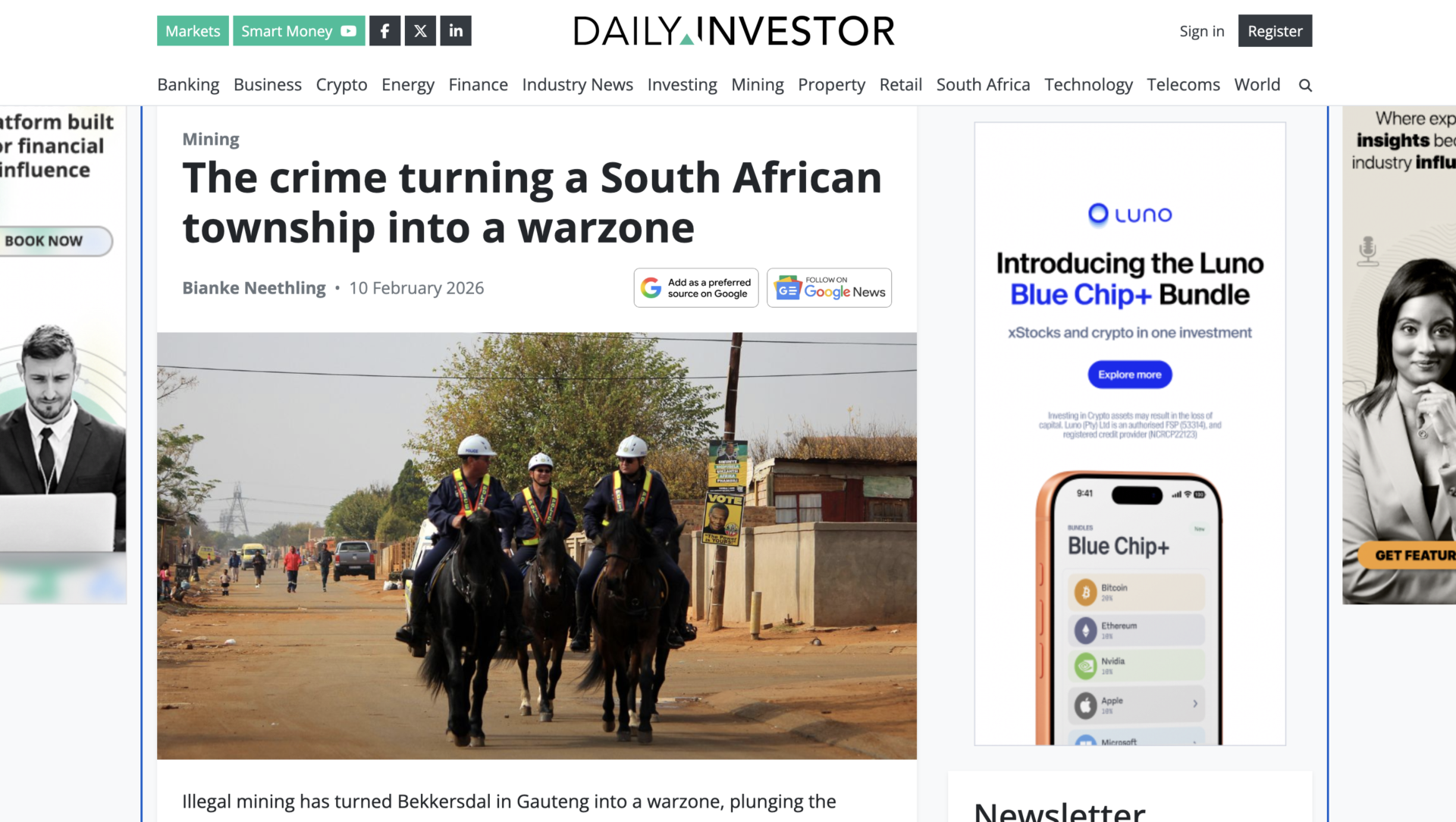Open the Mining menu item
This screenshot has height=822, width=1456.
tap(757, 85)
